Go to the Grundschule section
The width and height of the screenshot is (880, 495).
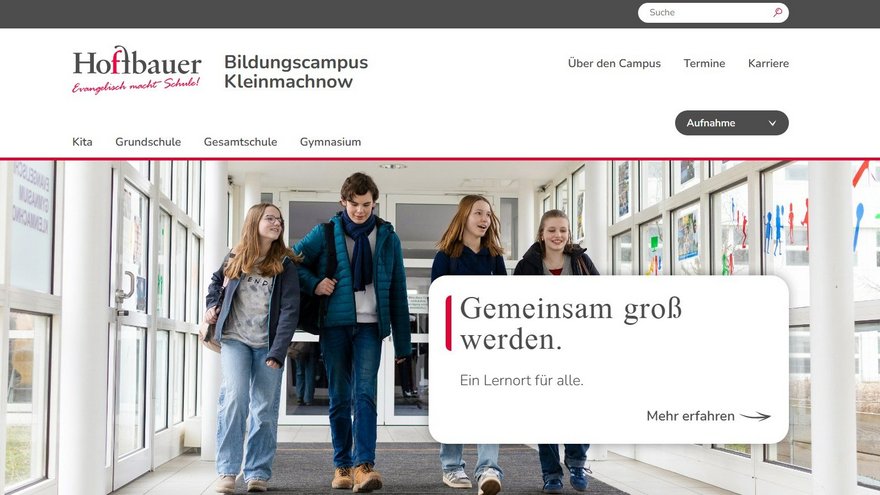click(148, 142)
